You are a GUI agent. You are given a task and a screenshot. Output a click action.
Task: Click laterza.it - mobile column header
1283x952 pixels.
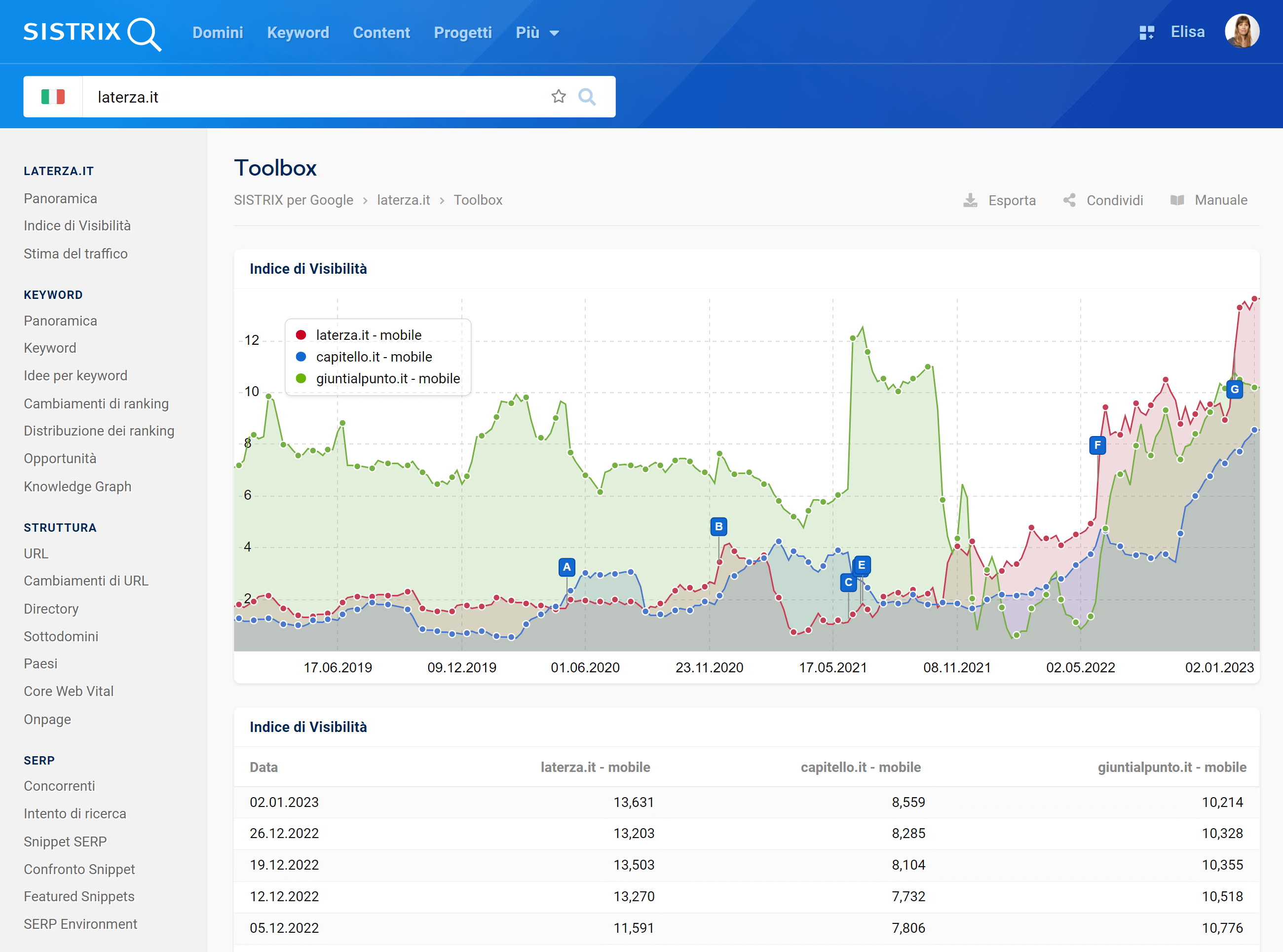[x=595, y=767]
